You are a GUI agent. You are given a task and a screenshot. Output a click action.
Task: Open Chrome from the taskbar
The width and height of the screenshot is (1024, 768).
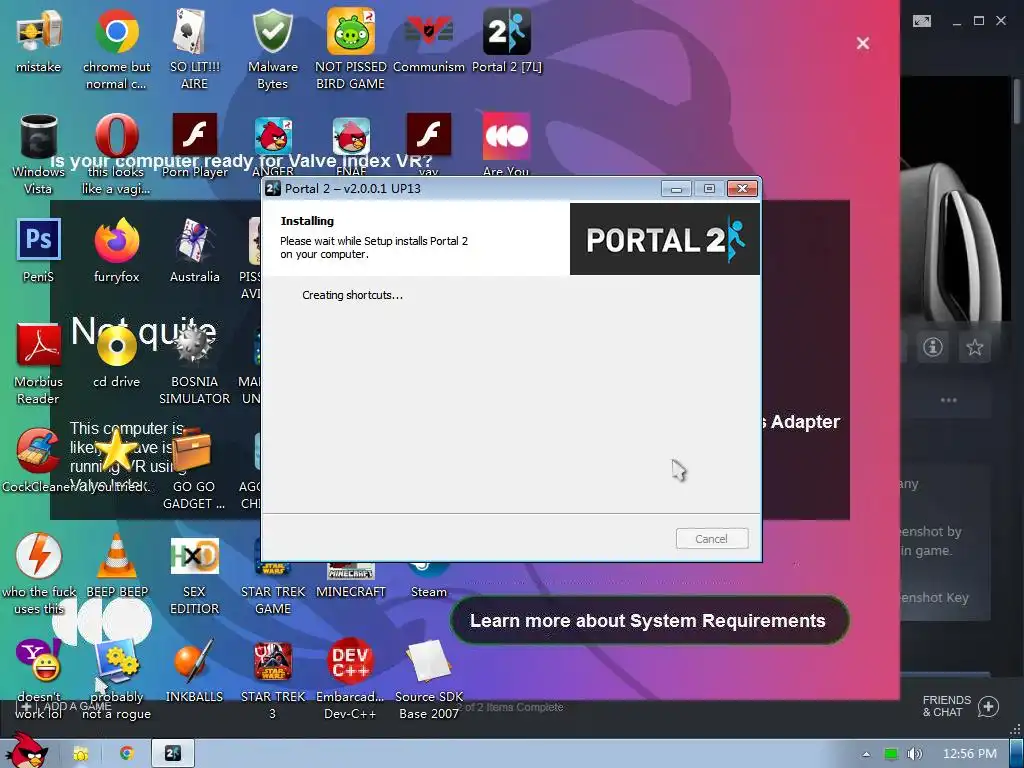[127, 754]
